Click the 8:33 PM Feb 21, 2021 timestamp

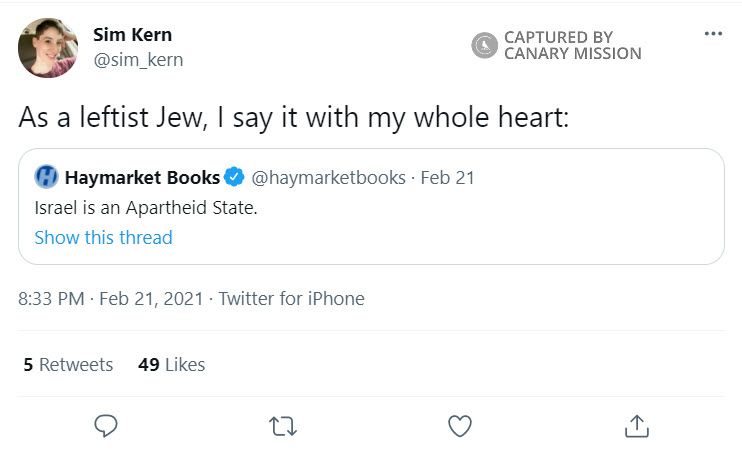pos(110,298)
